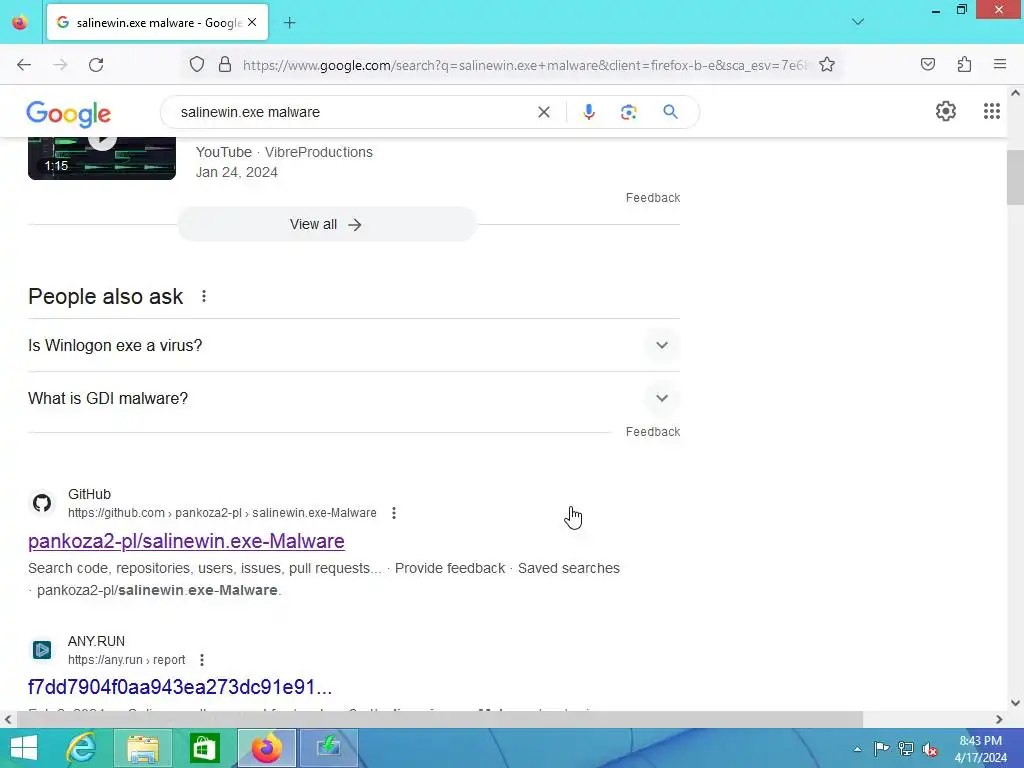Open the tracking protection shield icon
This screenshot has width=1024, height=768.
[x=197, y=64]
